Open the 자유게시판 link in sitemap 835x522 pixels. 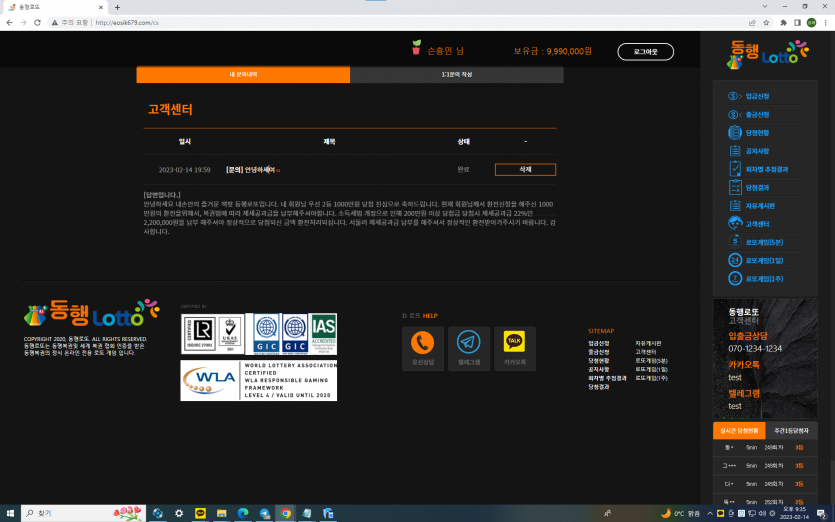[x=648, y=344]
